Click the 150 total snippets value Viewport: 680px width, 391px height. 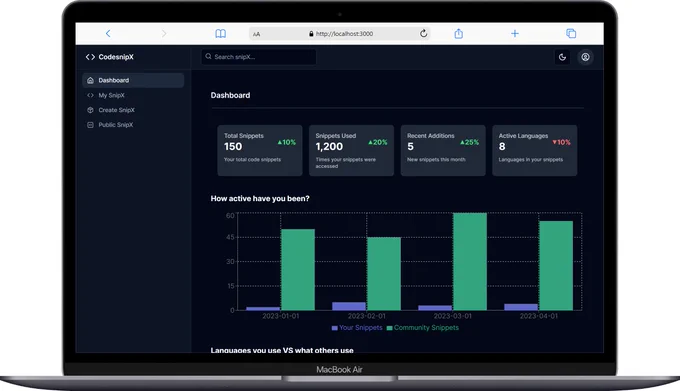(233, 147)
